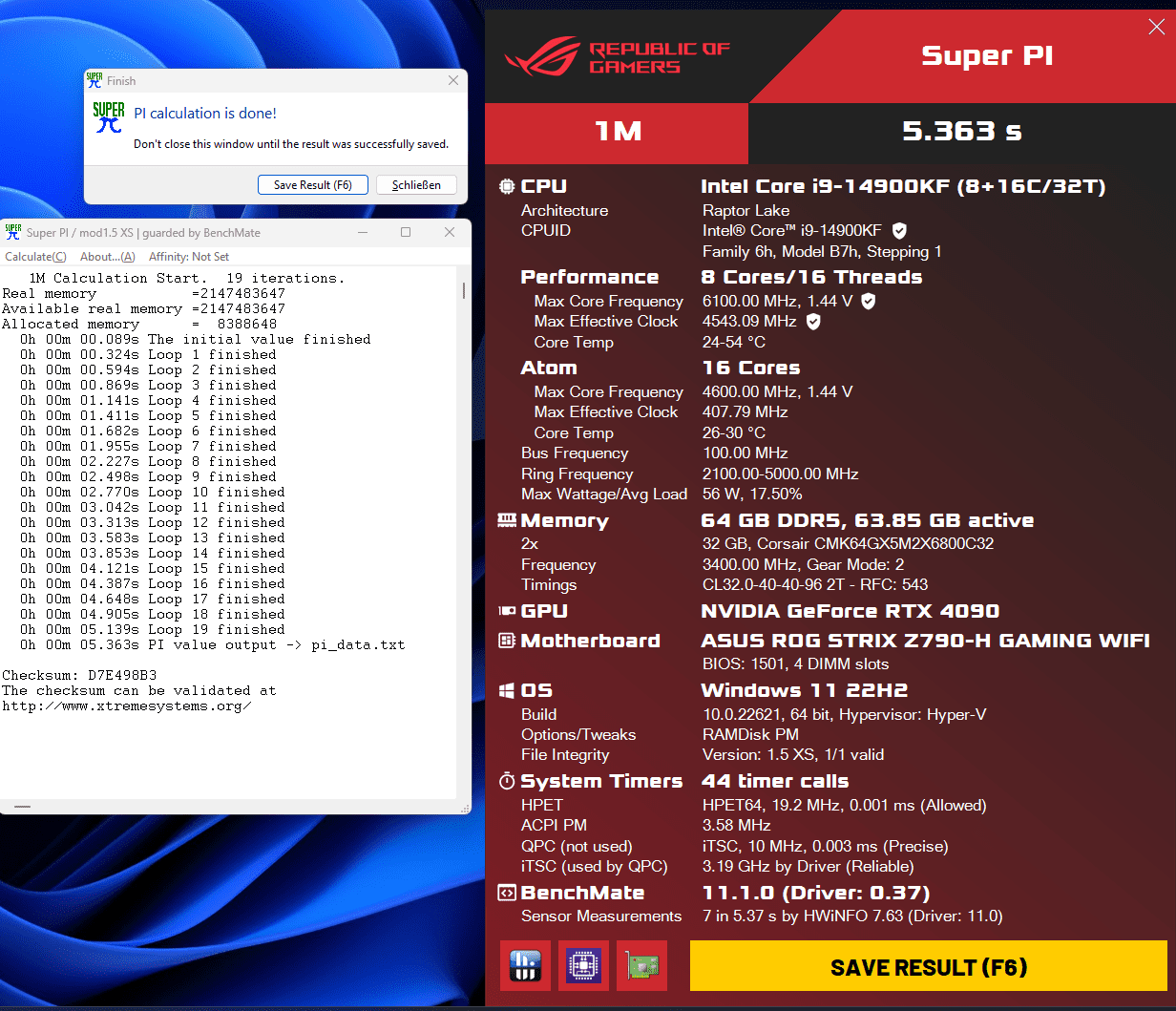The image size is (1176, 1011).
Task: Click the BenchMate section icon
Action: pyautogui.click(x=507, y=894)
